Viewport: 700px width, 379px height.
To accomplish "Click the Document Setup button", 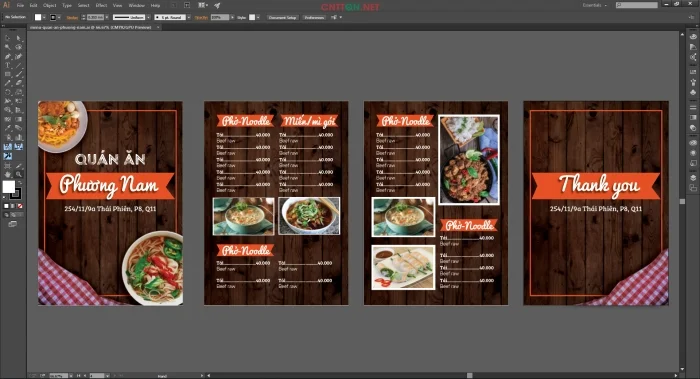I will (x=283, y=17).
